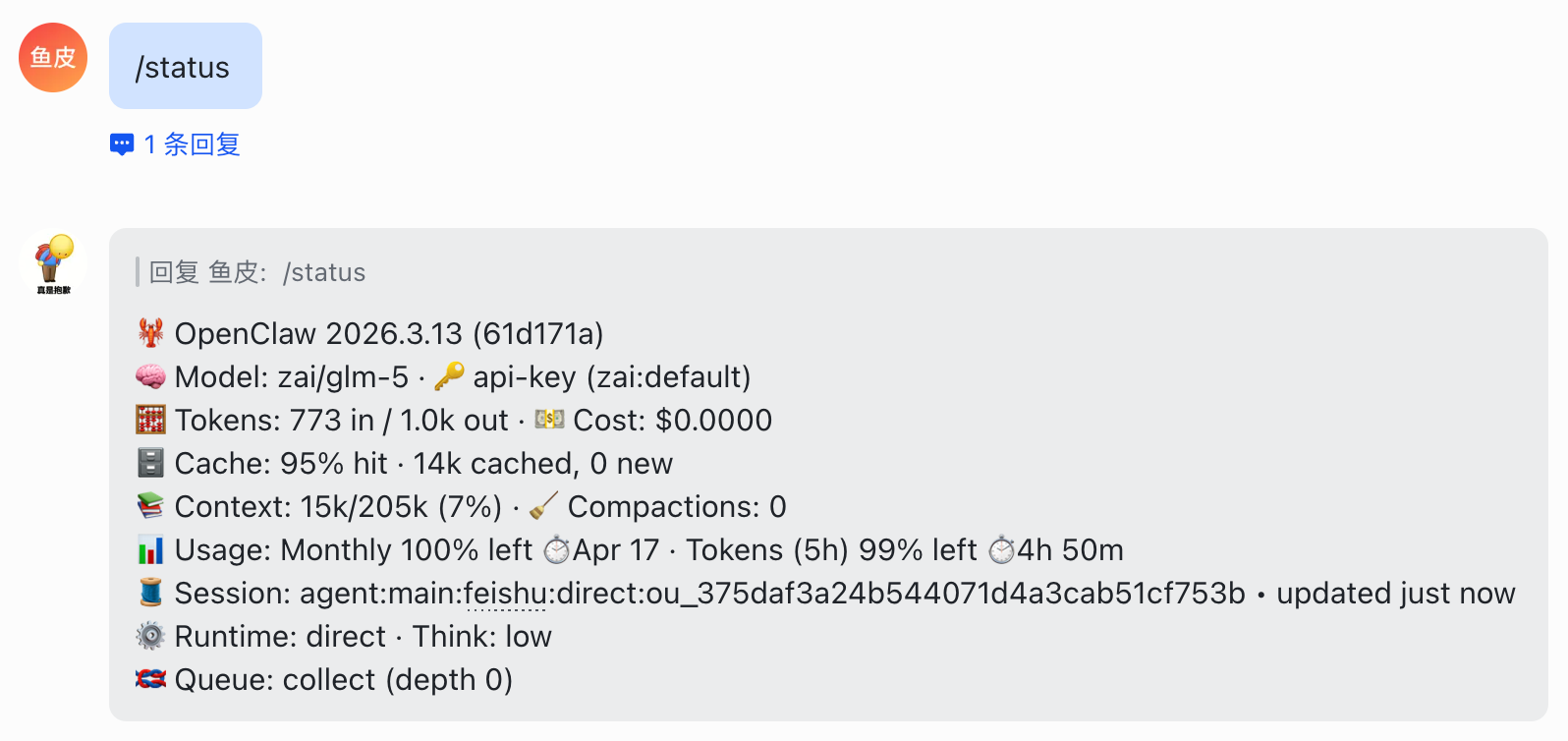The width and height of the screenshot is (1568, 741).
Task: Click the money icon beside Cost
Action: [x=549, y=420]
